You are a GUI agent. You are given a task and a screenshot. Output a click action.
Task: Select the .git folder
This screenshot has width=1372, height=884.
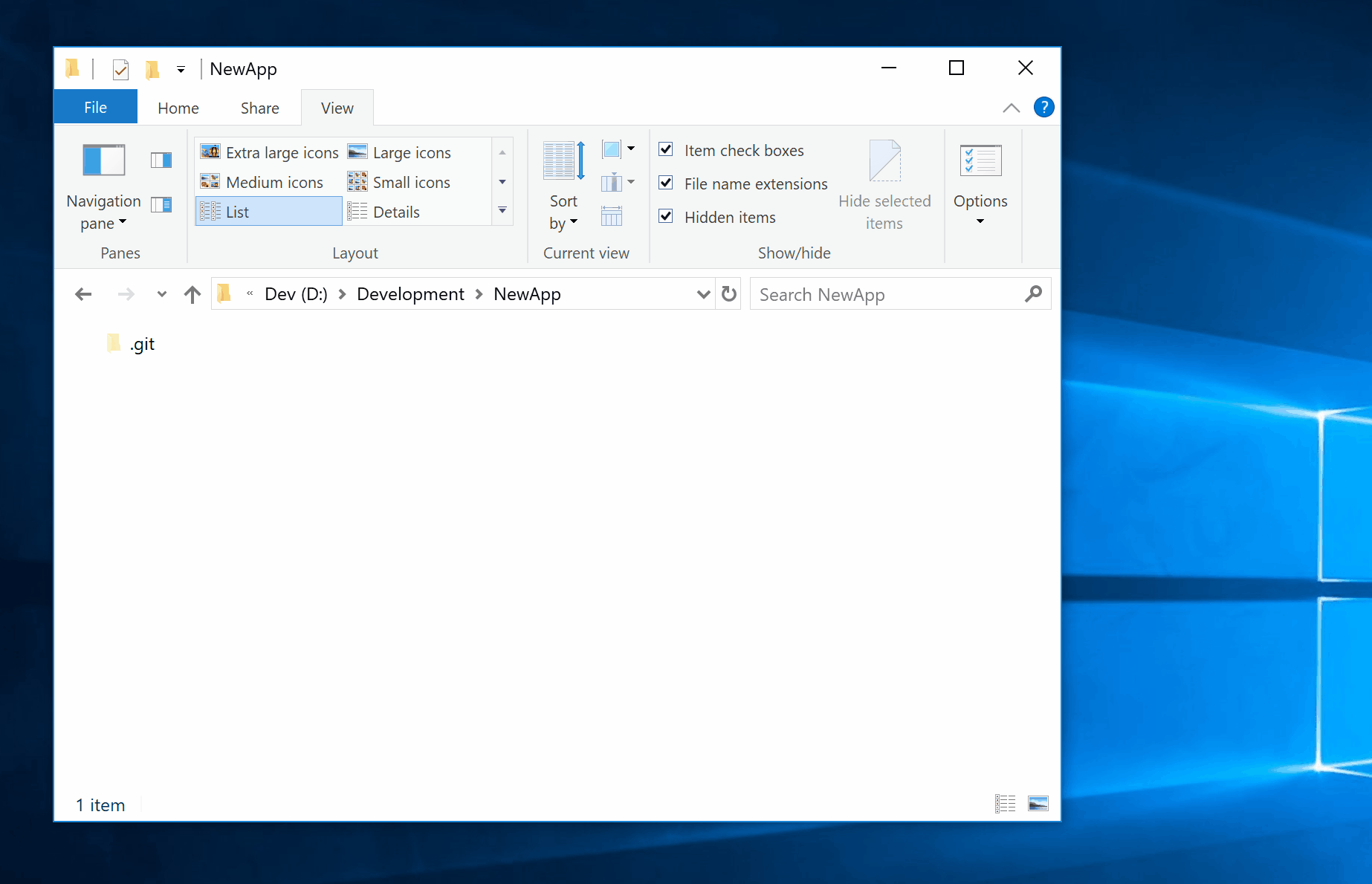click(131, 344)
